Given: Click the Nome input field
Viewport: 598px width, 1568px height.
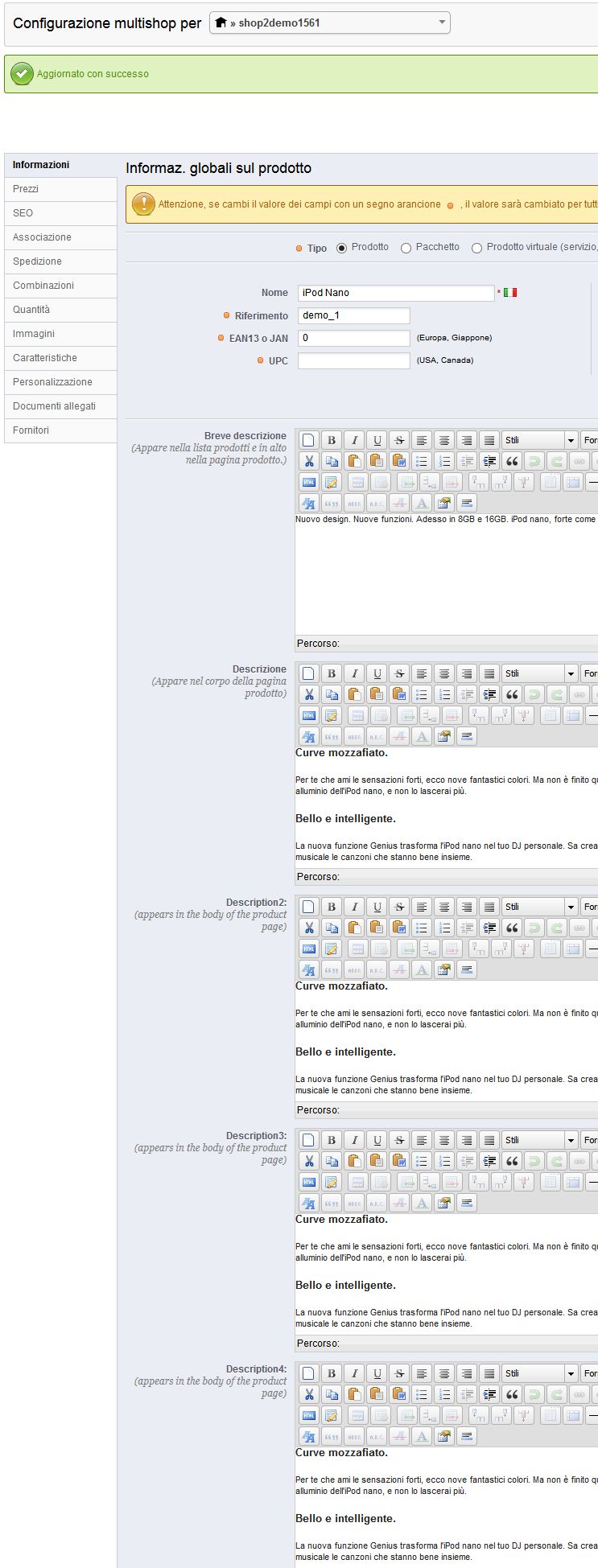Looking at the screenshot, I should tap(396, 293).
